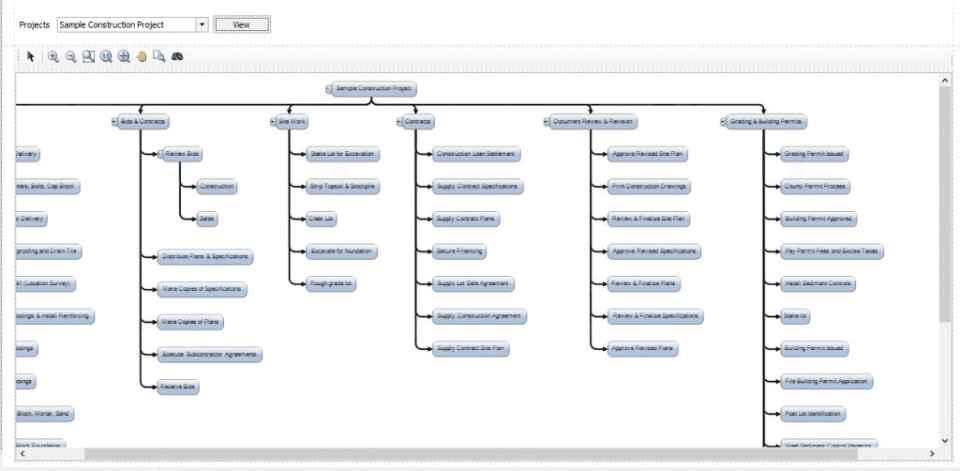Choose the hand pan tool

coord(142,57)
